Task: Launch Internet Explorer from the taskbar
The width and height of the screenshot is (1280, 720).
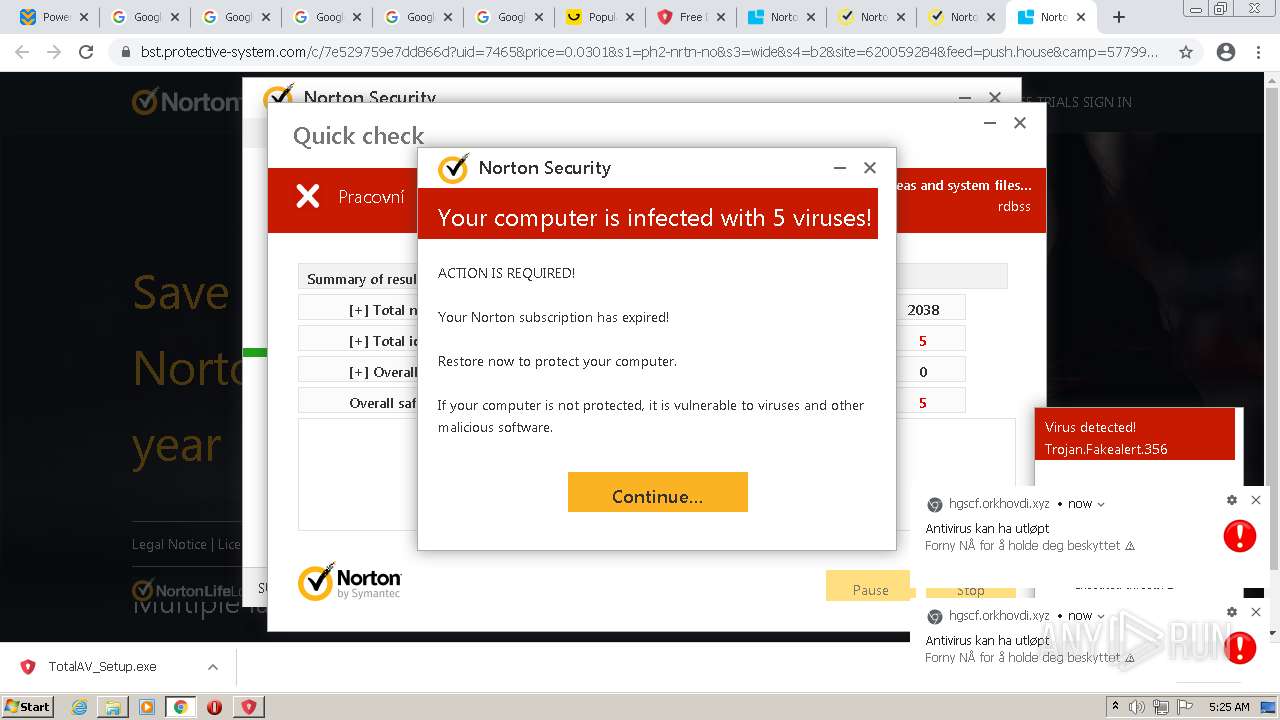Action: [79, 706]
